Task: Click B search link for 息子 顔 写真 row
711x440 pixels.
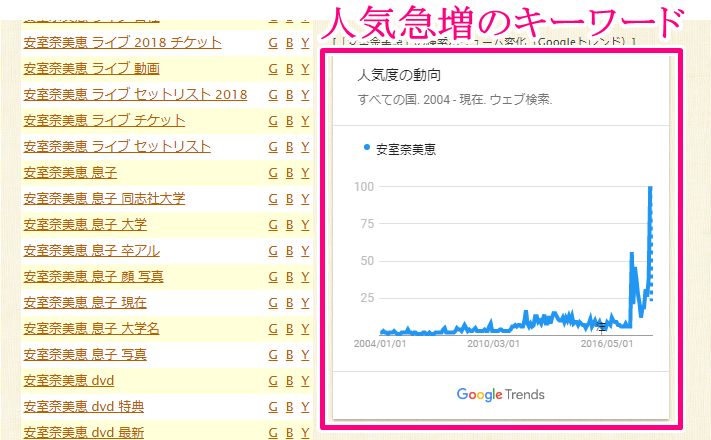Action: (290, 276)
